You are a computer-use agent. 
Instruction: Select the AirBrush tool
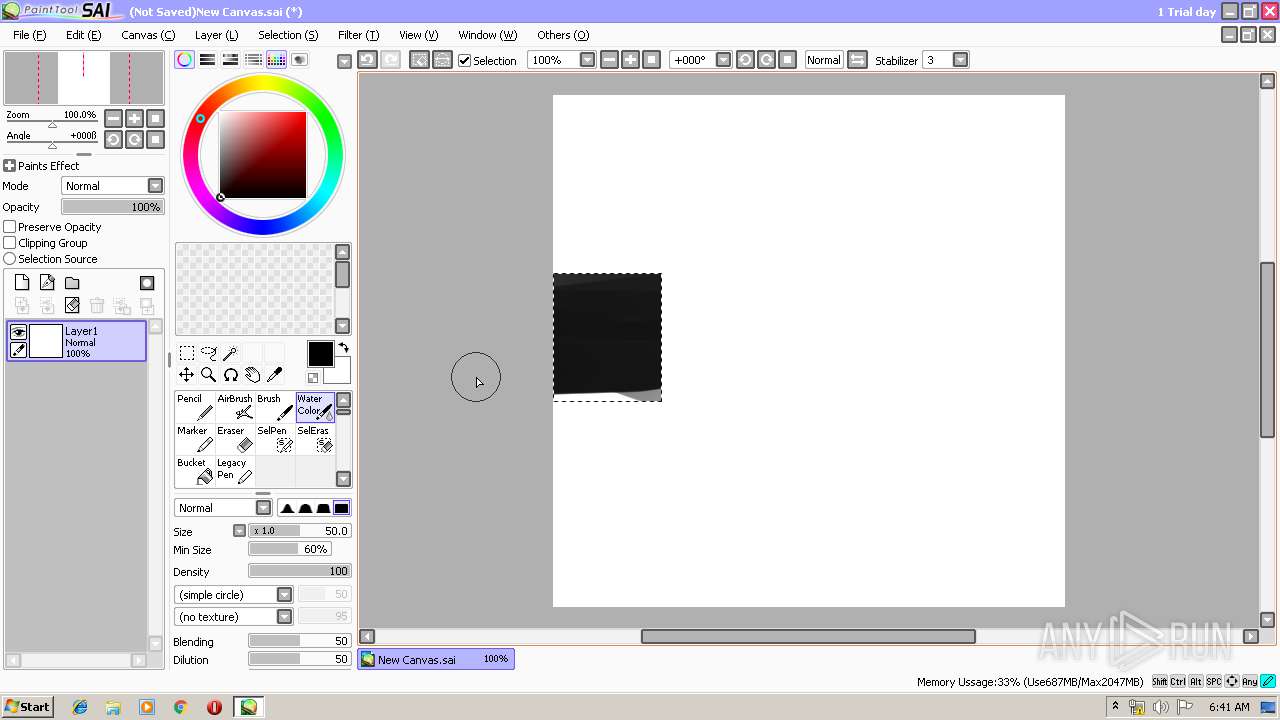(x=235, y=406)
